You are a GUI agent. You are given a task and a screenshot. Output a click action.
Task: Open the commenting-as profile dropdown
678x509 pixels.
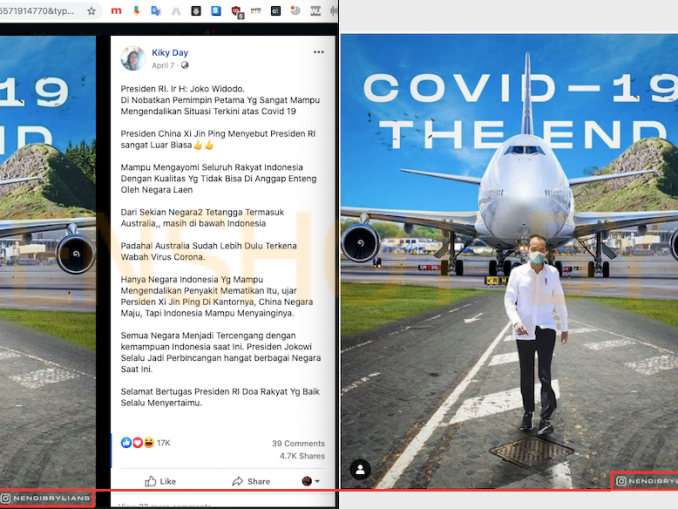pos(310,481)
